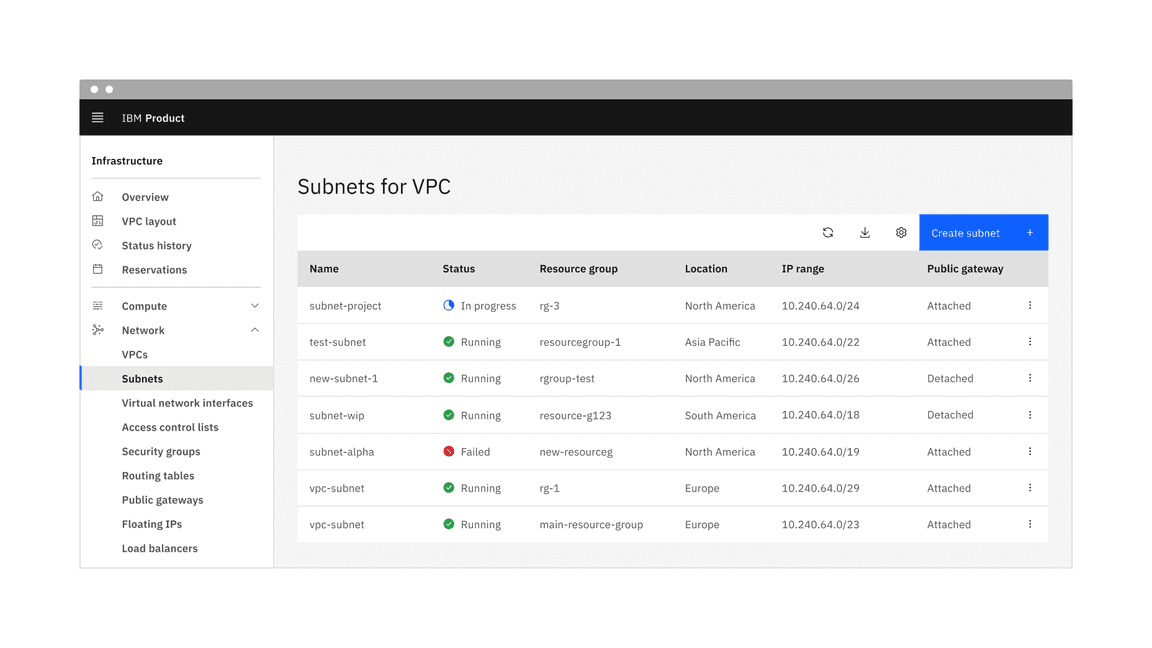Open overflow menu for subnet-alpha row
1152x648 pixels.
1030,452
